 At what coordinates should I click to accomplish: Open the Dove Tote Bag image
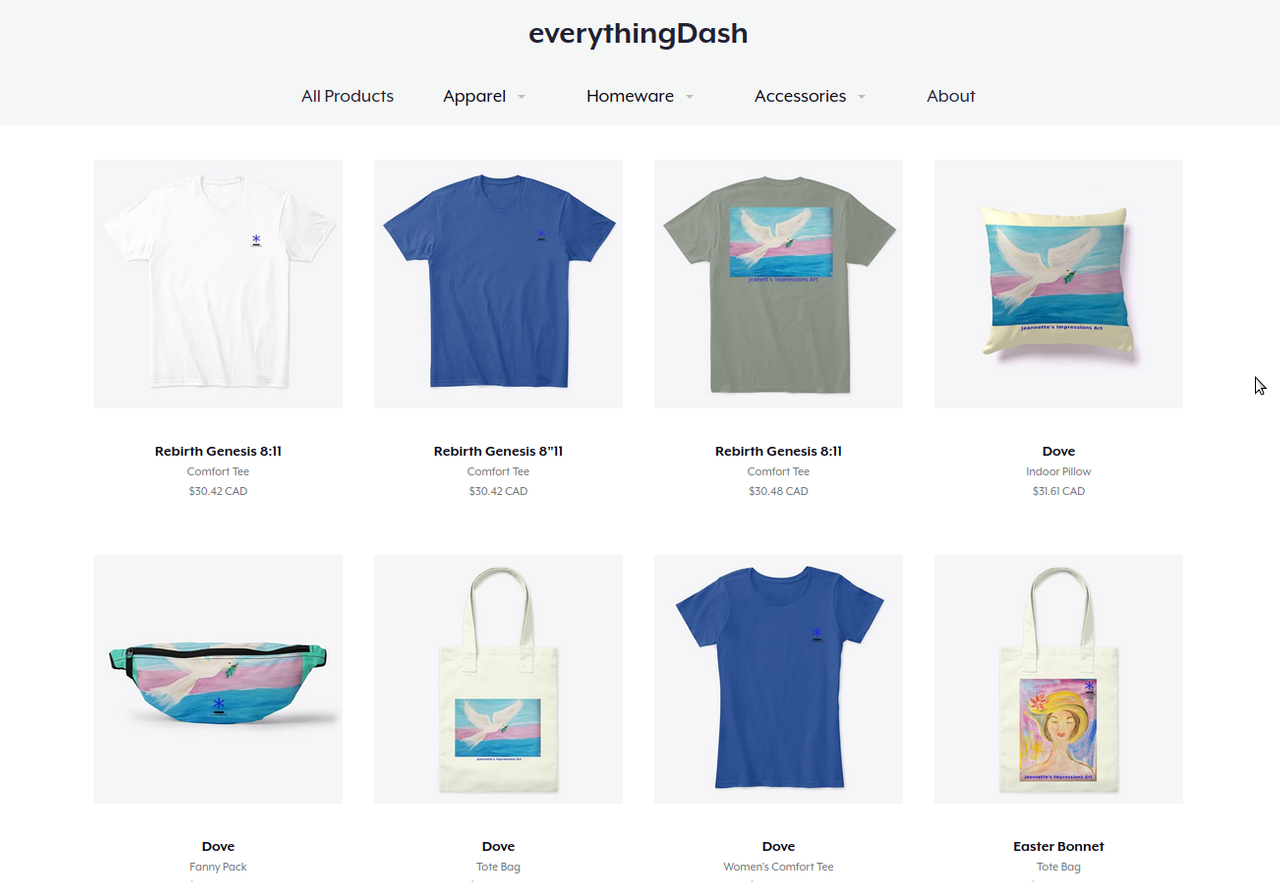pos(498,679)
